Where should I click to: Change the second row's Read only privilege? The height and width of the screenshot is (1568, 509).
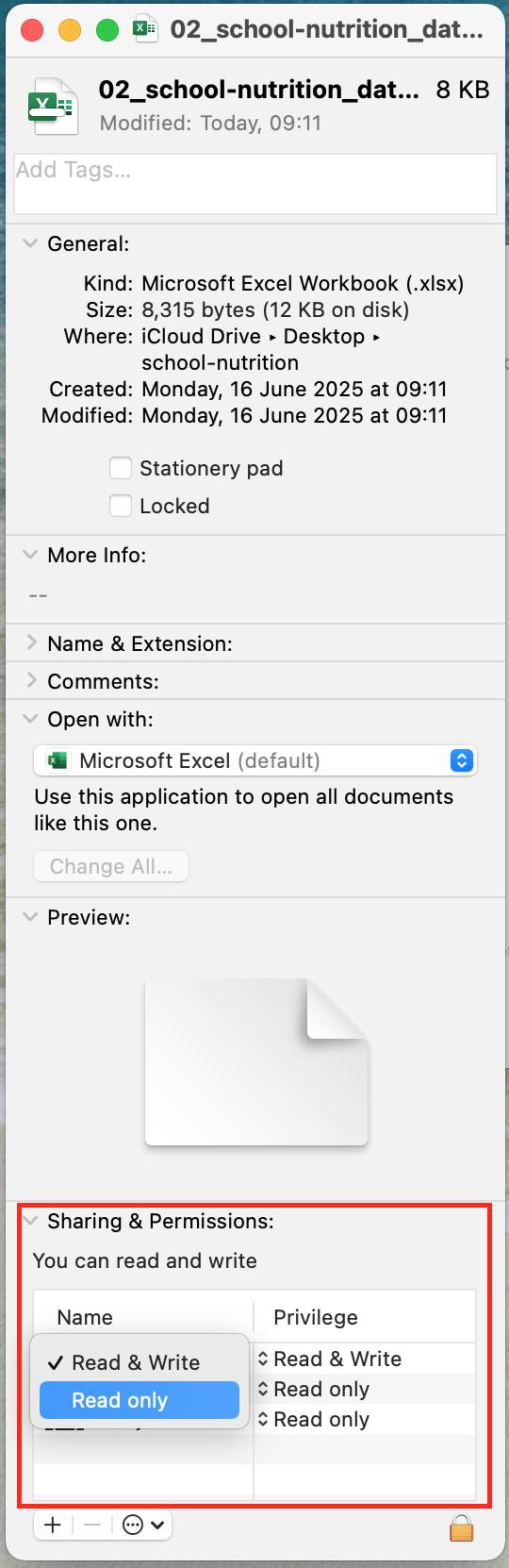click(x=314, y=1389)
